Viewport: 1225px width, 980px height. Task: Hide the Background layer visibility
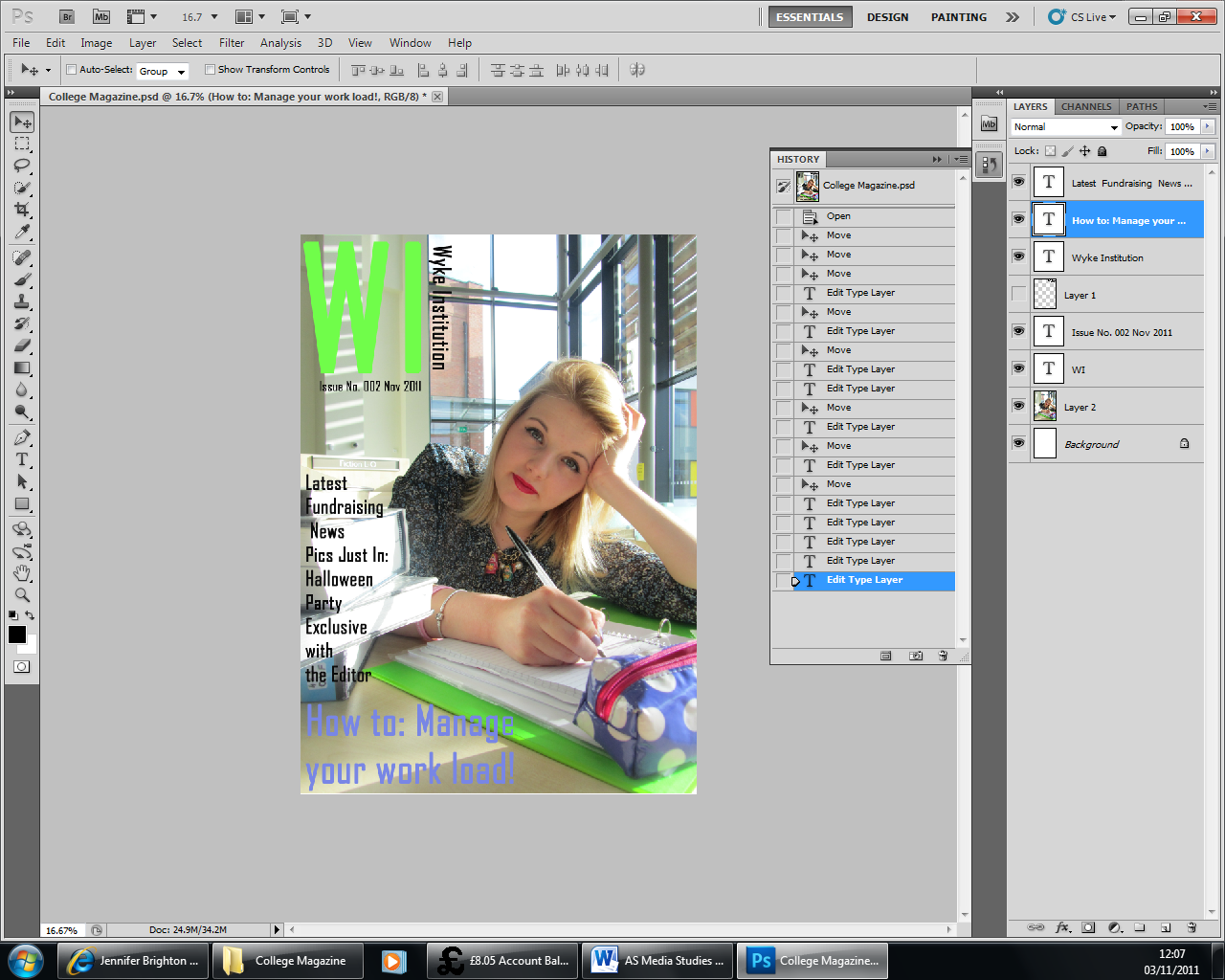(1018, 443)
